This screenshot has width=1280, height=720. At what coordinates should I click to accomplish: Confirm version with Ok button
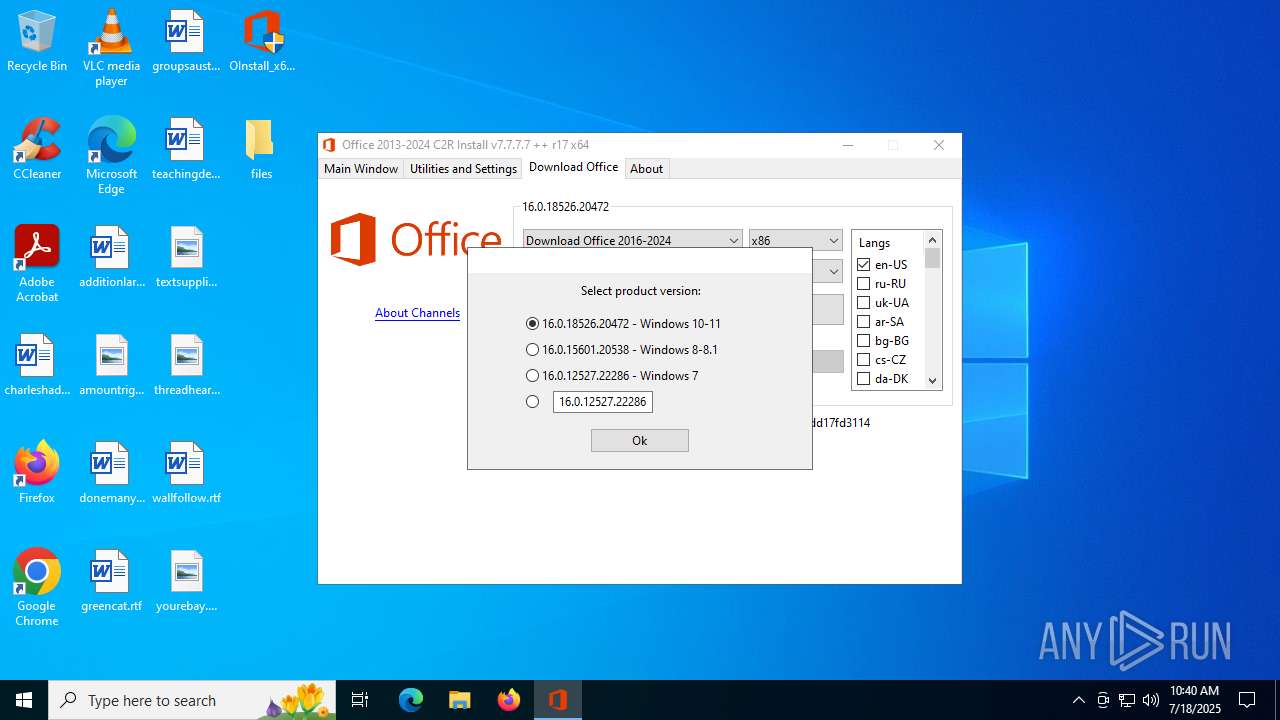coord(640,440)
